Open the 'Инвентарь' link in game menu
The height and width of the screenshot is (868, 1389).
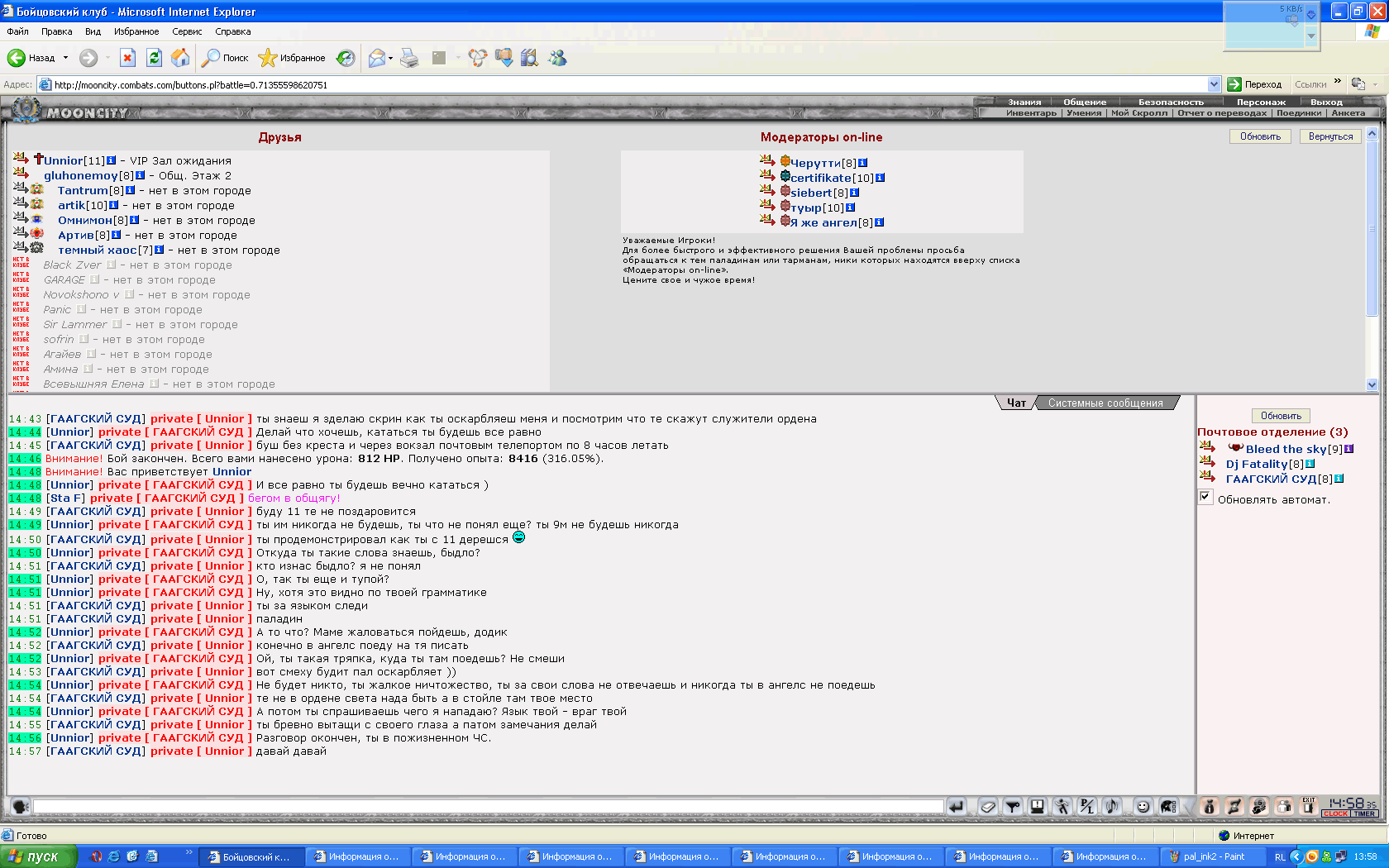[x=1031, y=113]
